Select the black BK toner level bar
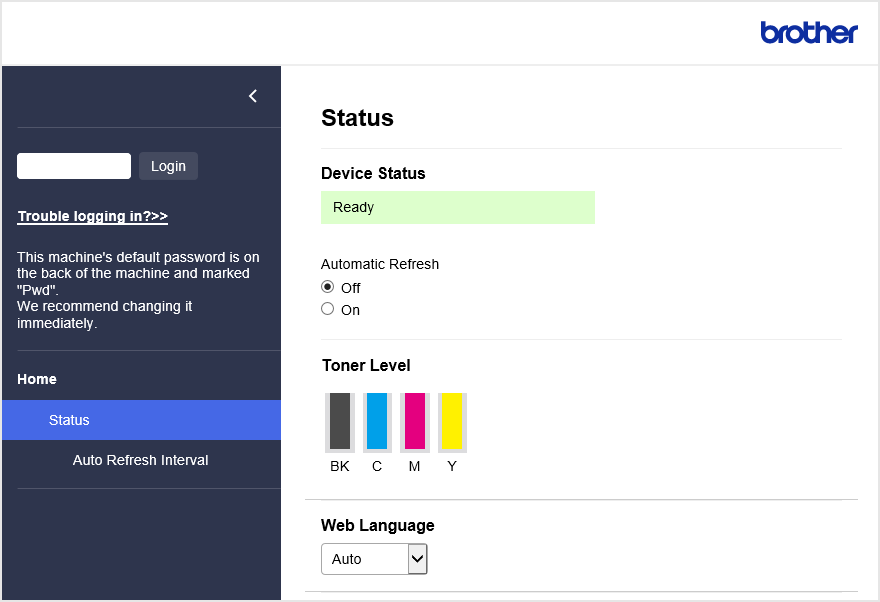 click(340, 422)
